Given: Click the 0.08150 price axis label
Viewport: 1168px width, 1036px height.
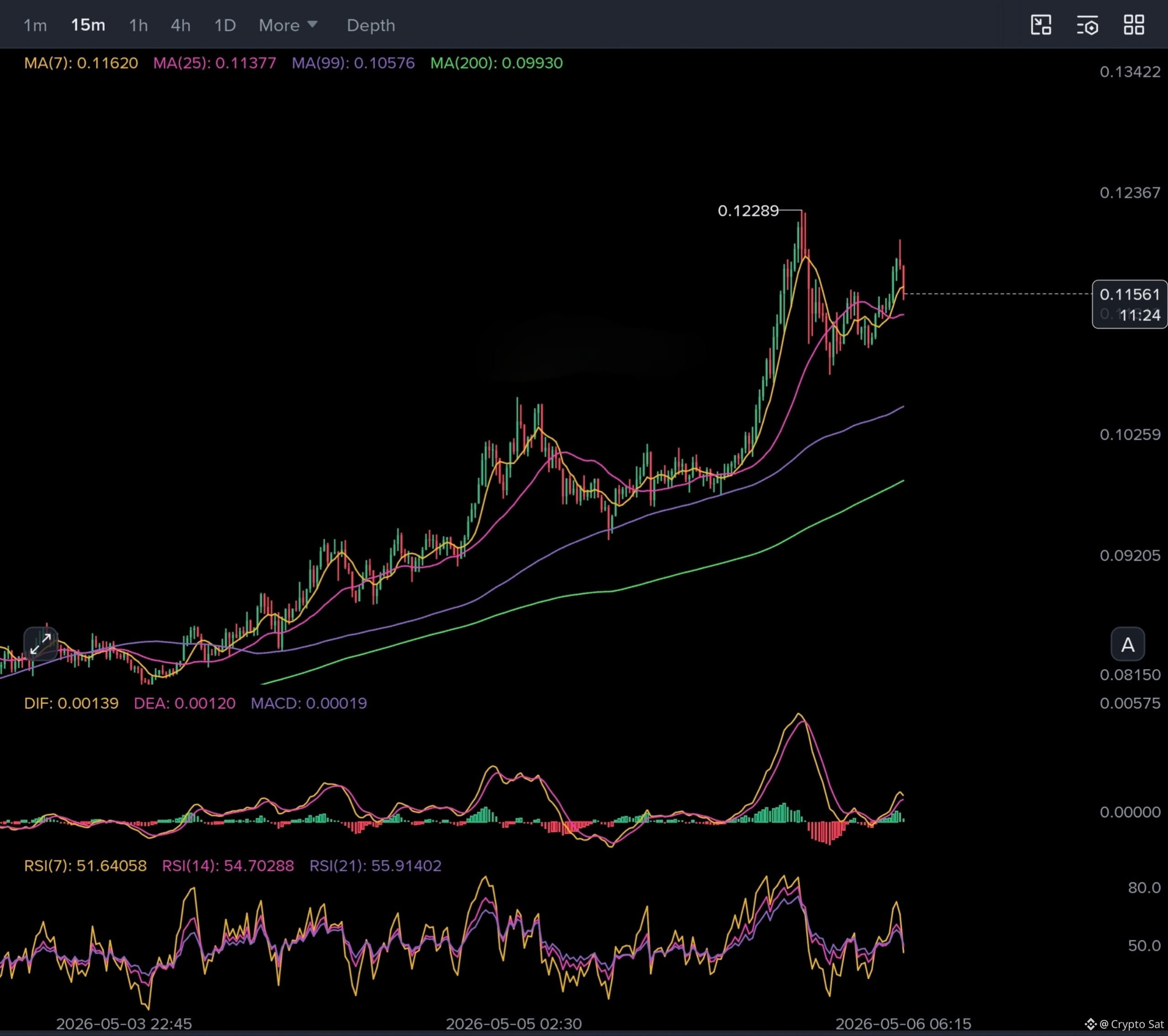Looking at the screenshot, I should [1130, 675].
